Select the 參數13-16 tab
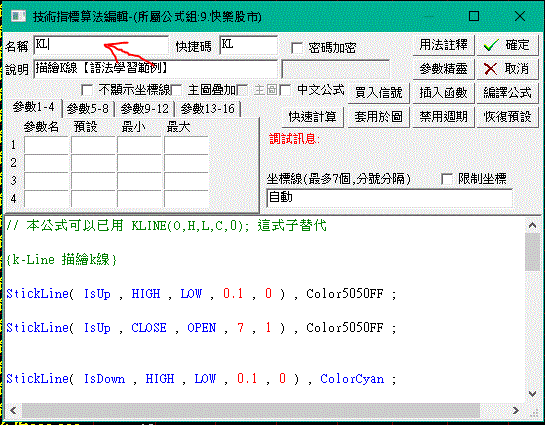 point(208,109)
